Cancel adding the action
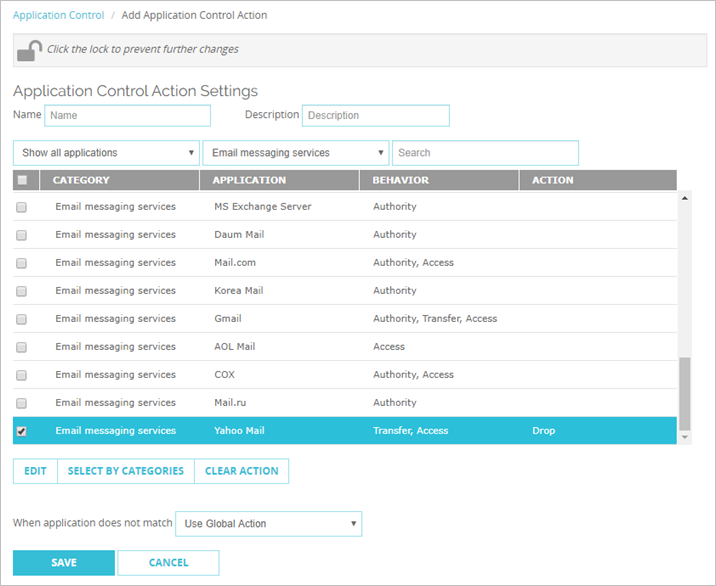The width and height of the screenshot is (716, 586). (168, 563)
